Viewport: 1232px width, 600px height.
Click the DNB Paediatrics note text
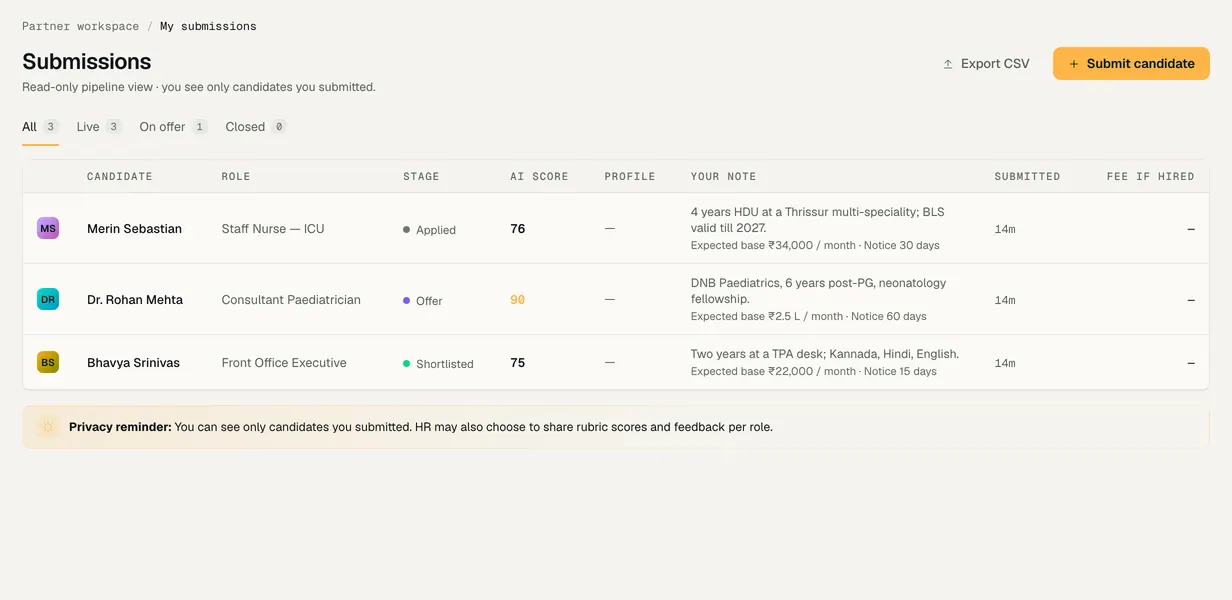[x=819, y=291]
